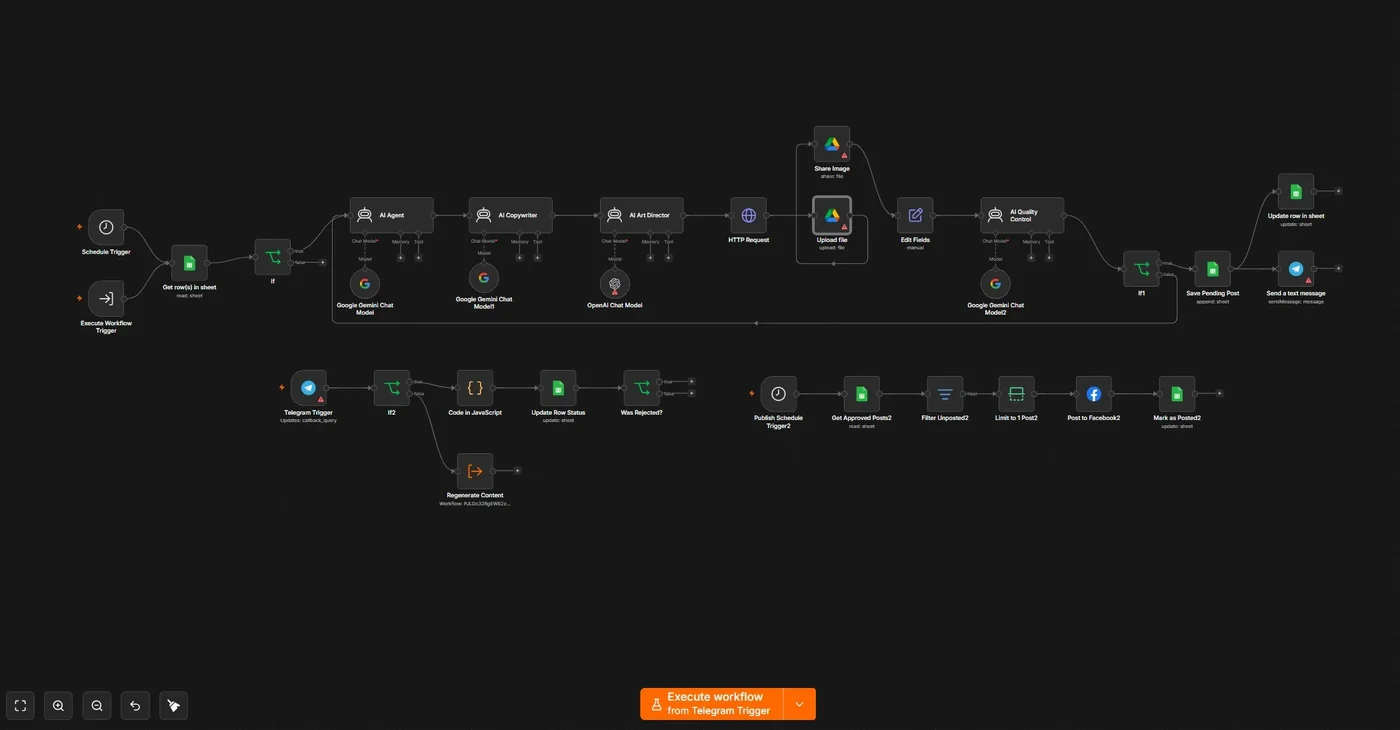1400x730 pixels.
Task: Zoom in on the canvas
Action: click(59, 706)
